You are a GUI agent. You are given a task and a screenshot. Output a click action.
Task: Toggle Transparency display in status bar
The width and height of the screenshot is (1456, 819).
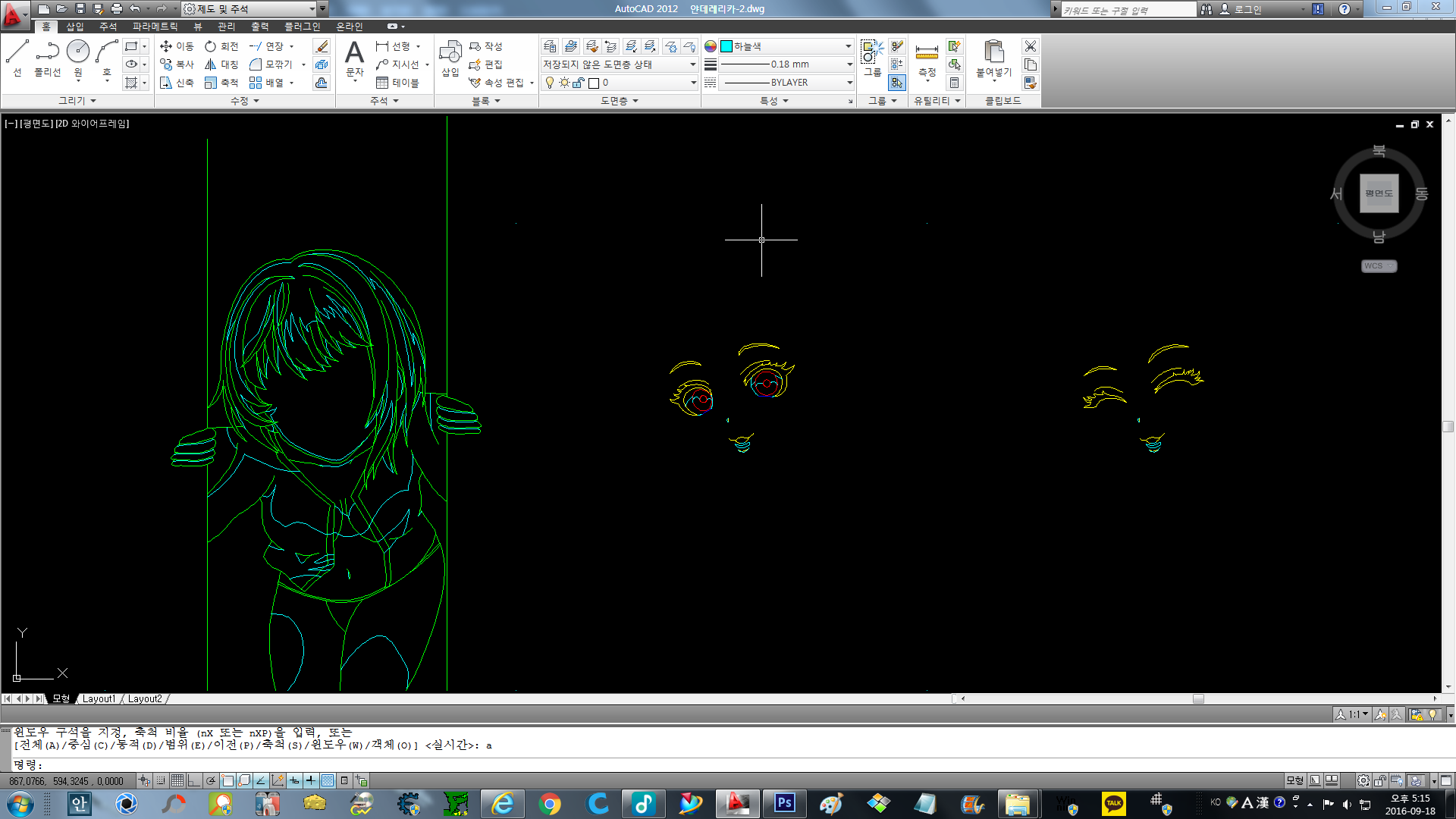tap(328, 780)
